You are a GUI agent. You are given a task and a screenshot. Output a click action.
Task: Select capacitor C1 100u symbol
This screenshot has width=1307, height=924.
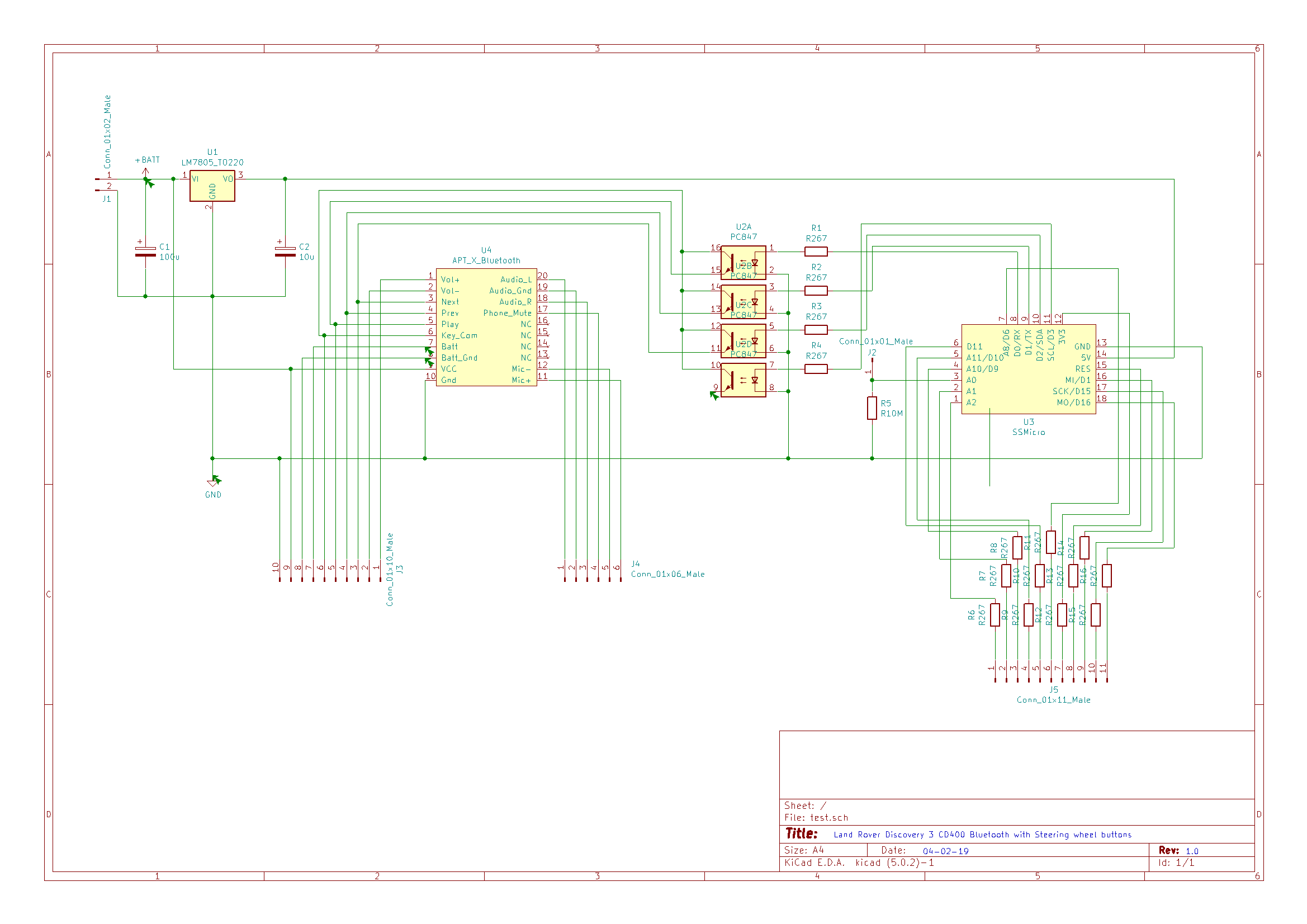(x=145, y=252)
